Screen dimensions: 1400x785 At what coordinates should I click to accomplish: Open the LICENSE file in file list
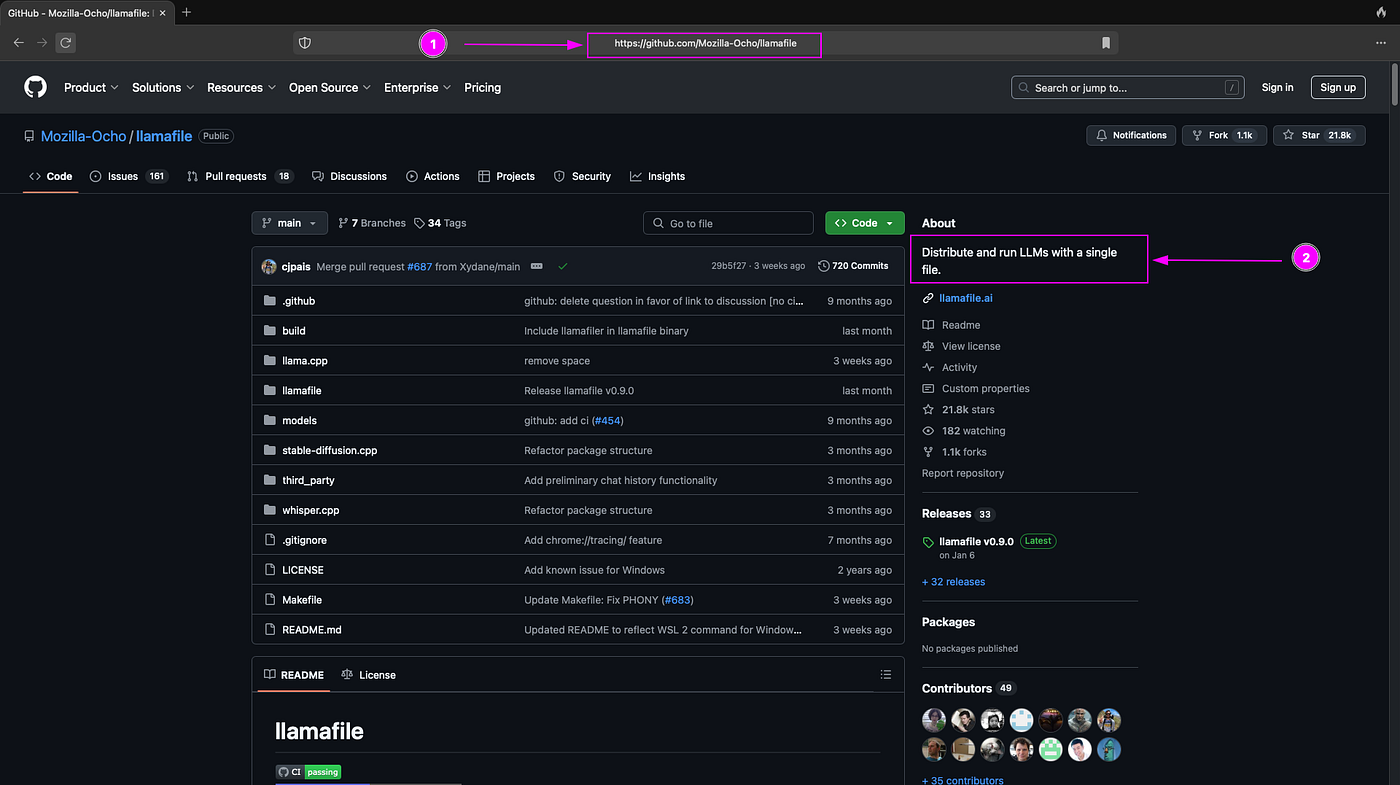click(x=303, y=570)
